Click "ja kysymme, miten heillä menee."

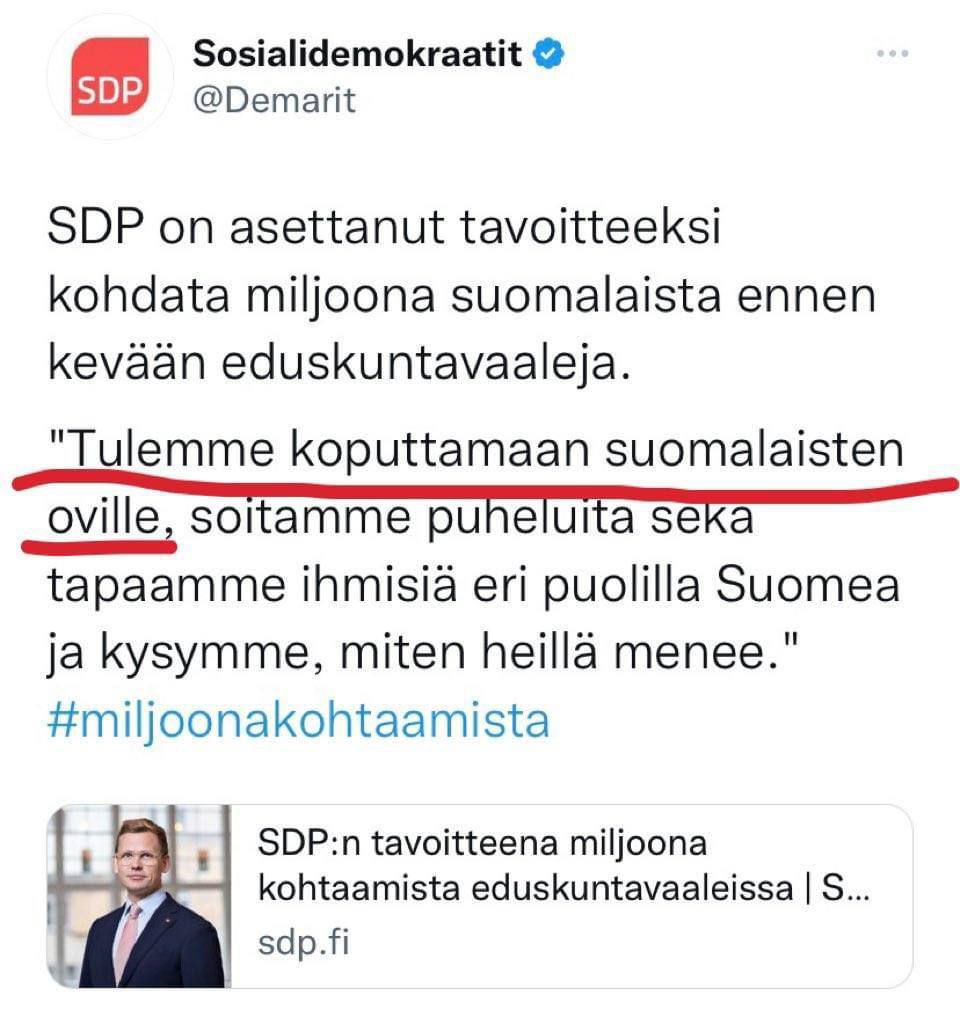tap(412, 654)
